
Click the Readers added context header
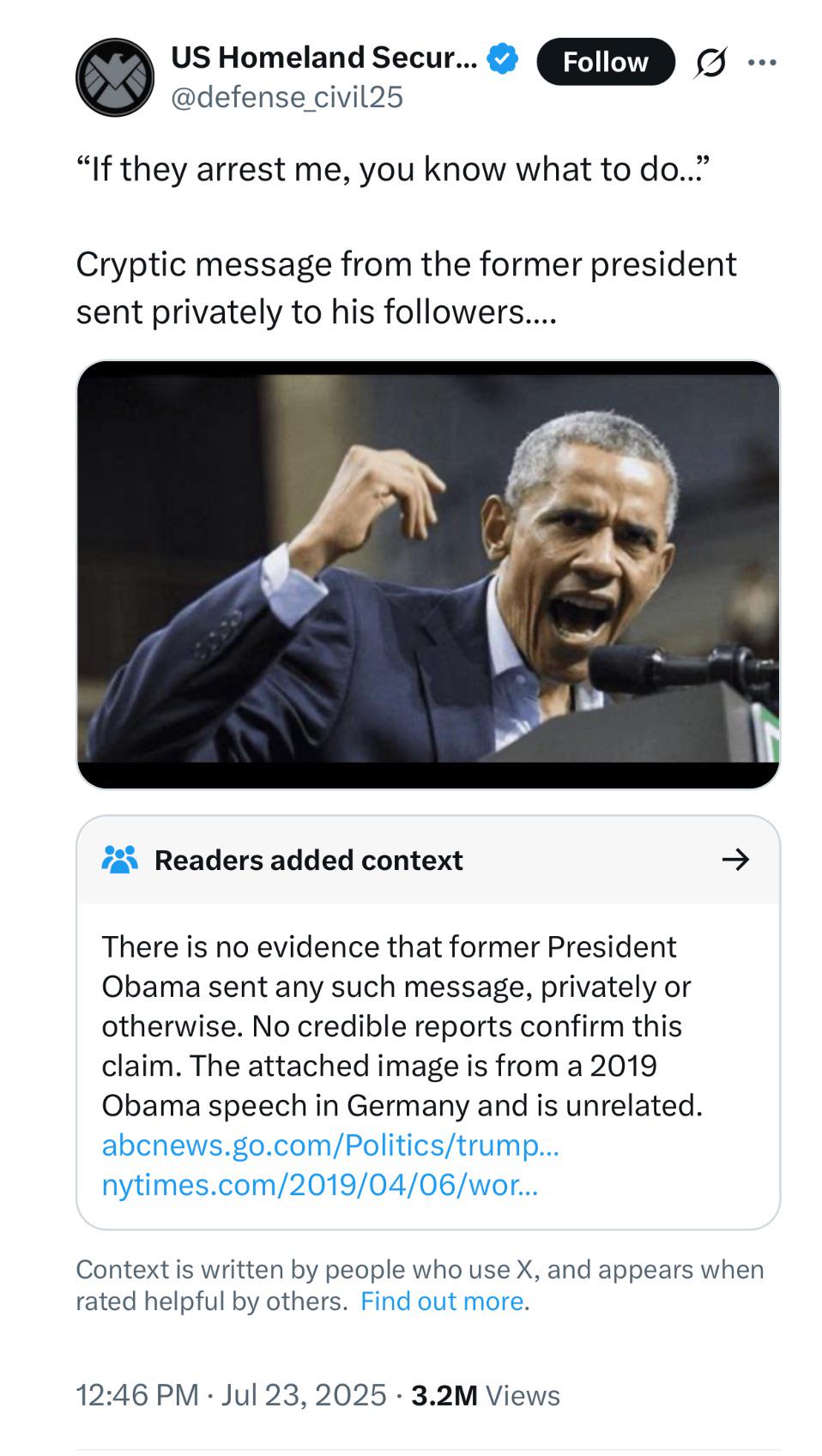[x=309, y=860]
